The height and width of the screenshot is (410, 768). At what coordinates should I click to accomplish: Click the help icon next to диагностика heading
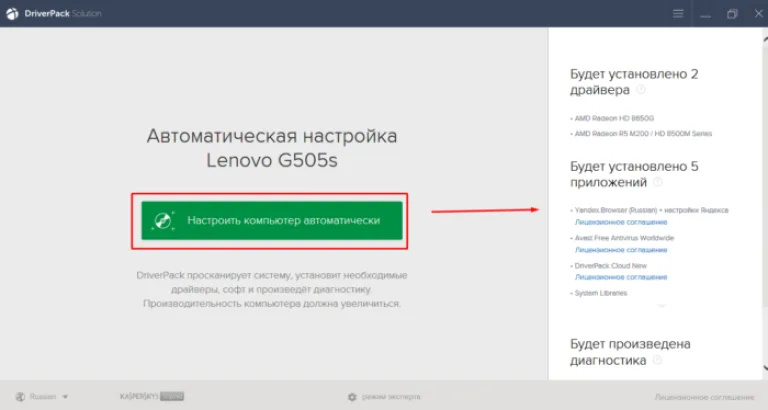coord(657,360)
